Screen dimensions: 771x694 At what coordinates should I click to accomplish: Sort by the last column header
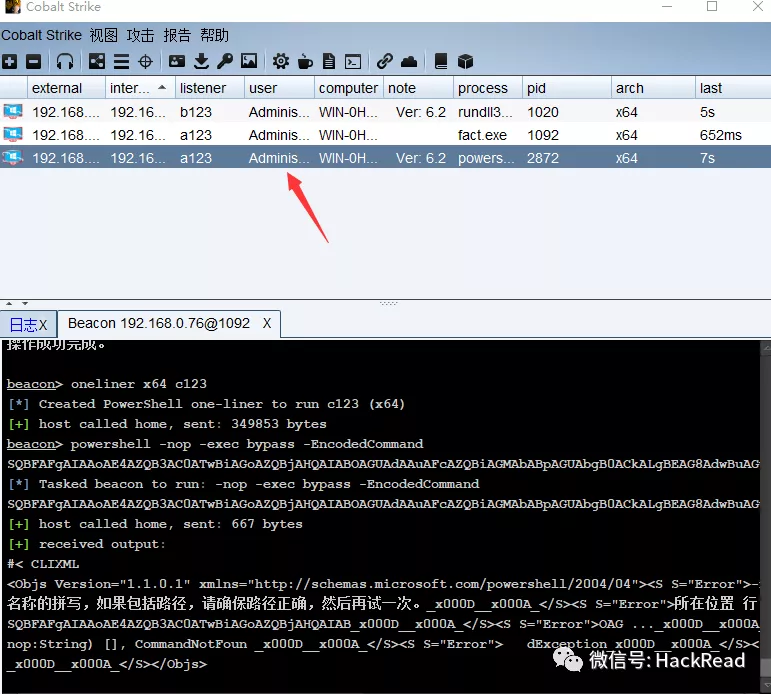[x=733, y=88]
